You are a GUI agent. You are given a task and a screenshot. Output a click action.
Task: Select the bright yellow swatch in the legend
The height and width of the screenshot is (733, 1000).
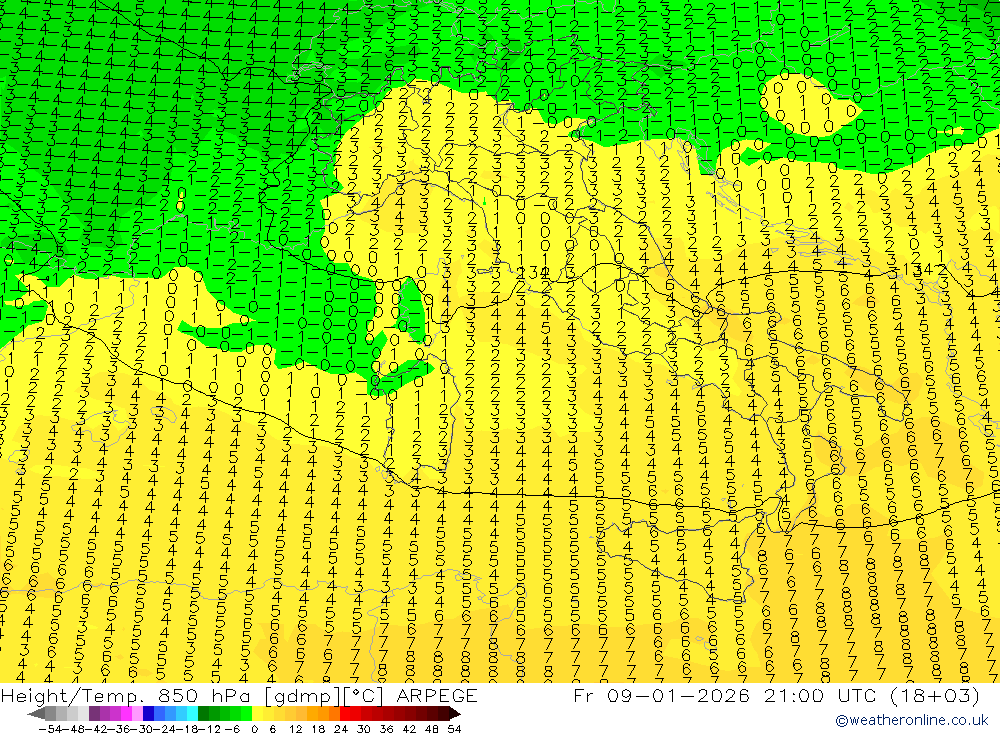click(258, 714)
